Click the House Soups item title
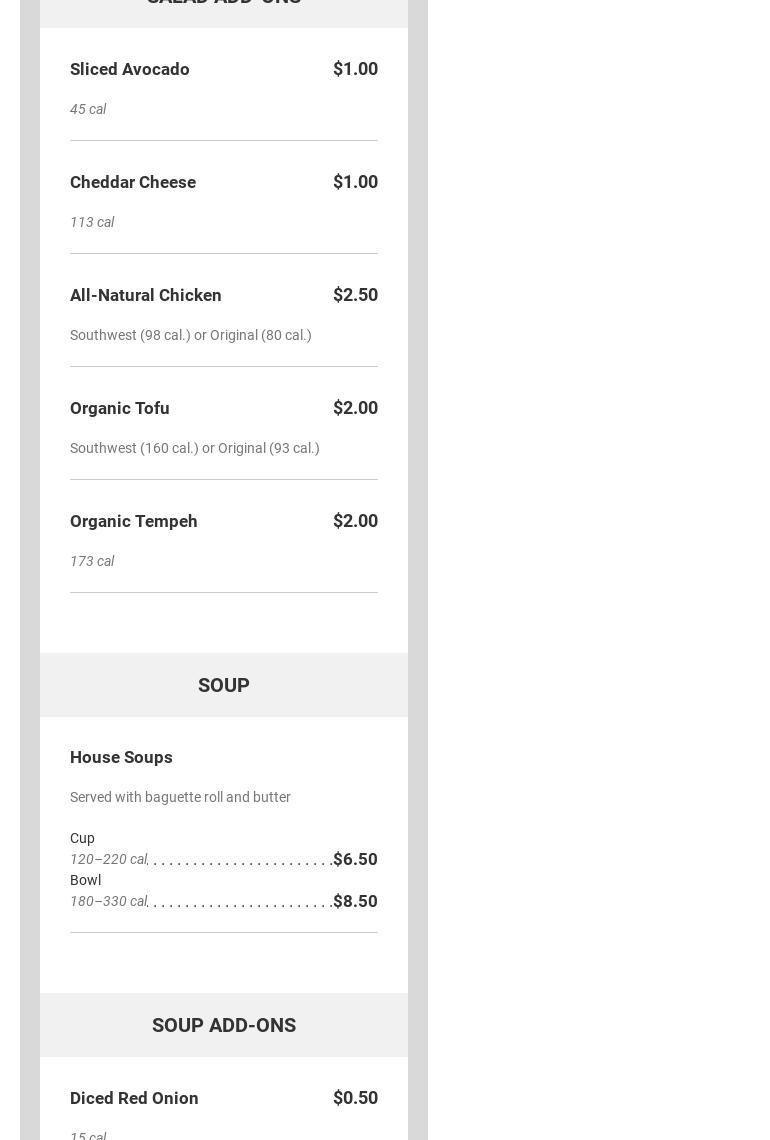This screenshot has width=770, height=1140. pos(121,757)
